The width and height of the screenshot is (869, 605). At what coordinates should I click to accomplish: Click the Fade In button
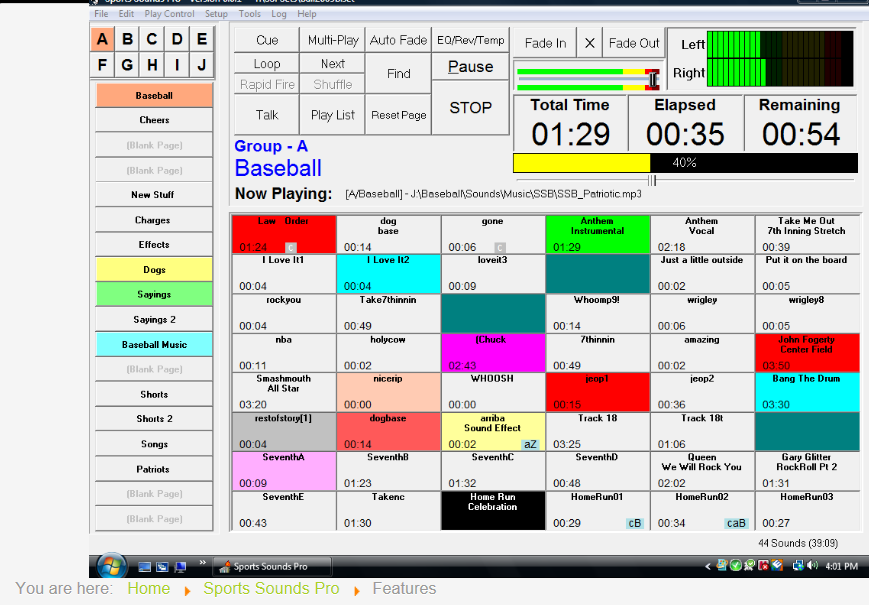click(x=545, y=43)
